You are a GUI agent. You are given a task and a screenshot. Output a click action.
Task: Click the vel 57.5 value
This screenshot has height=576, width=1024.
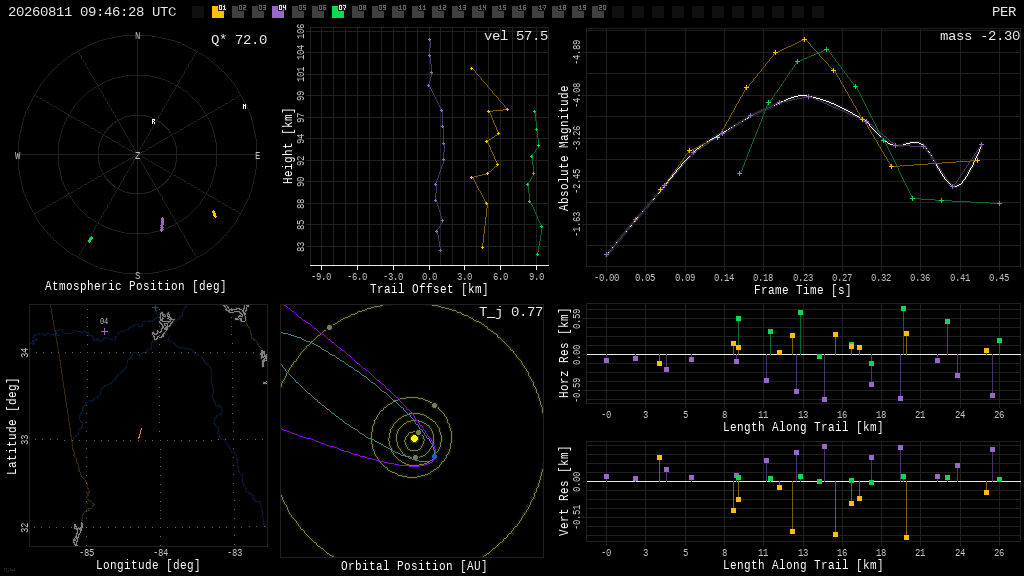pyautogui.click(x=516, y=36)
